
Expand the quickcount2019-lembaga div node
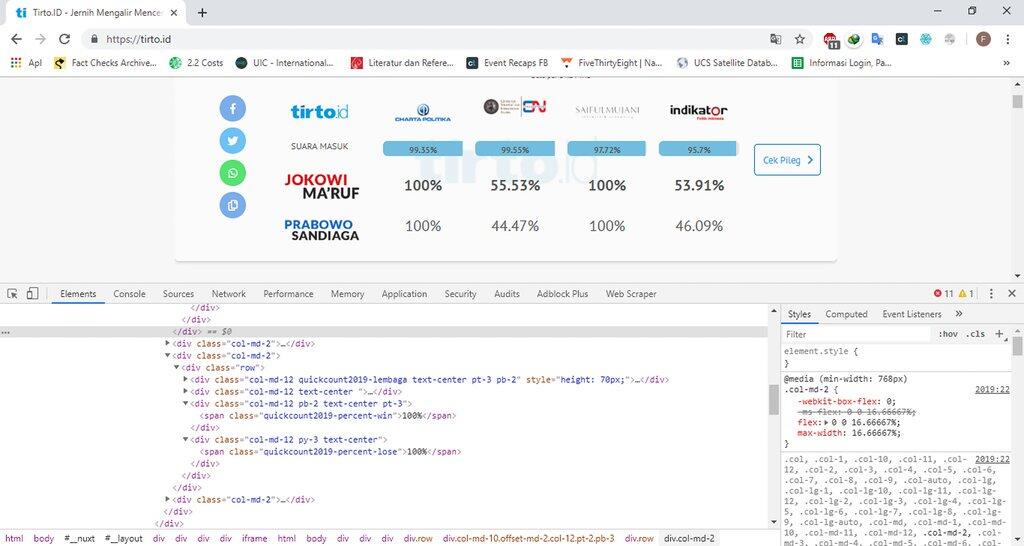[x=185, y=379]
